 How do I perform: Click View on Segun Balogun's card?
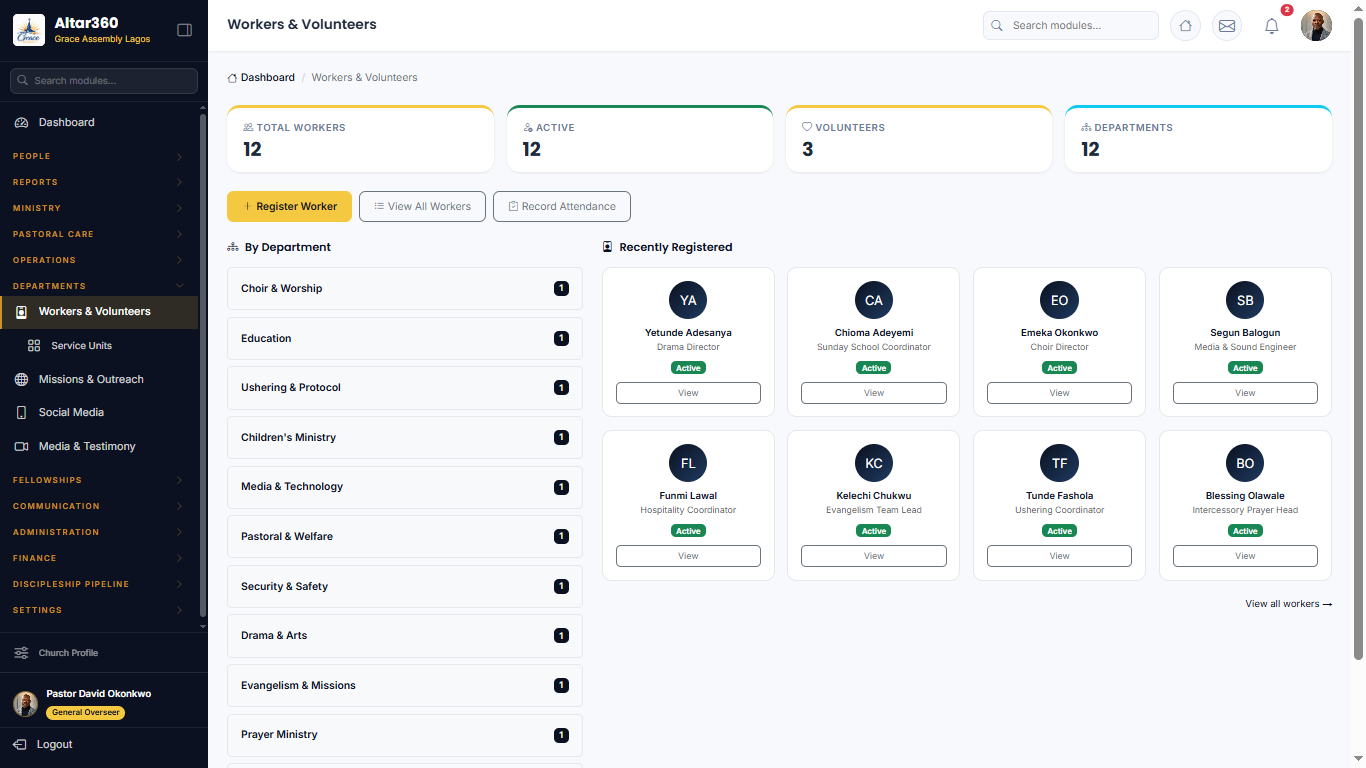click(1245, 393)
